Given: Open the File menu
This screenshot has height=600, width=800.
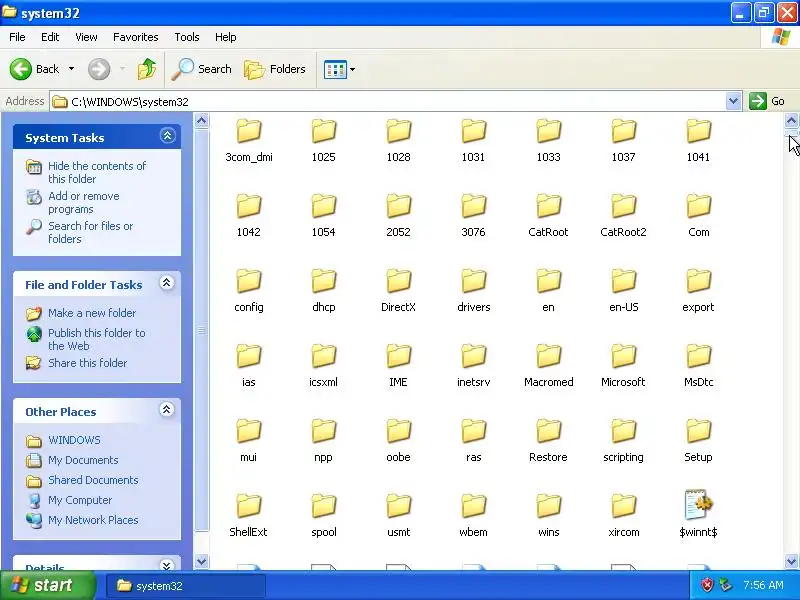Looking at the screenshot, I should pyautogui.click(x=17, y=37).
